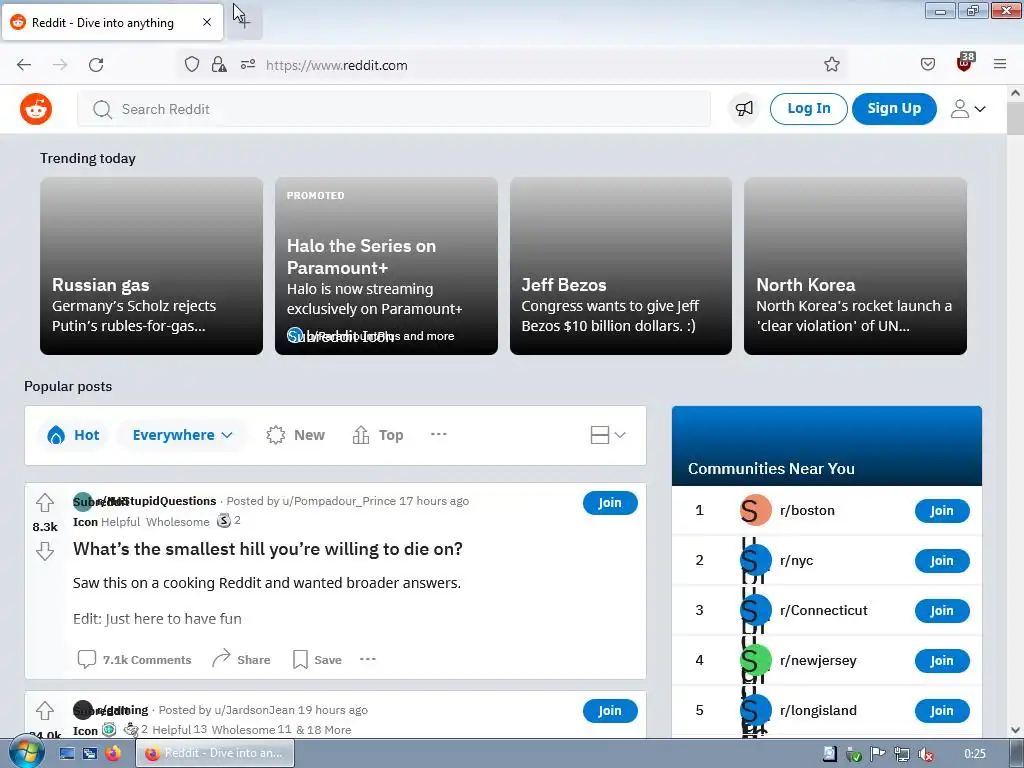Click the site lock info icon
Screen dimensions: 1024x768
tap(219, 65)
